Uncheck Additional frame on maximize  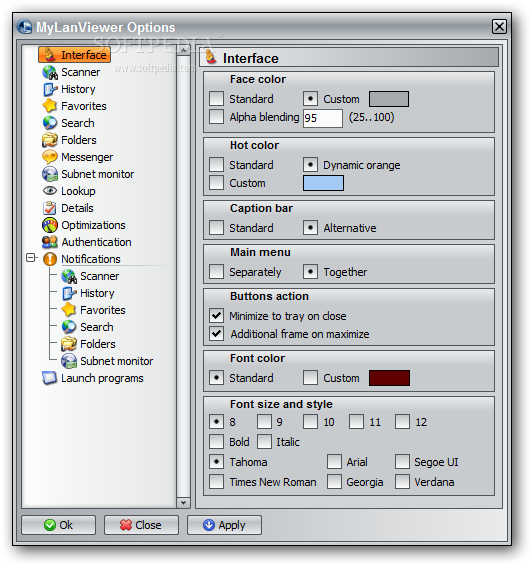tap(217, 334)
